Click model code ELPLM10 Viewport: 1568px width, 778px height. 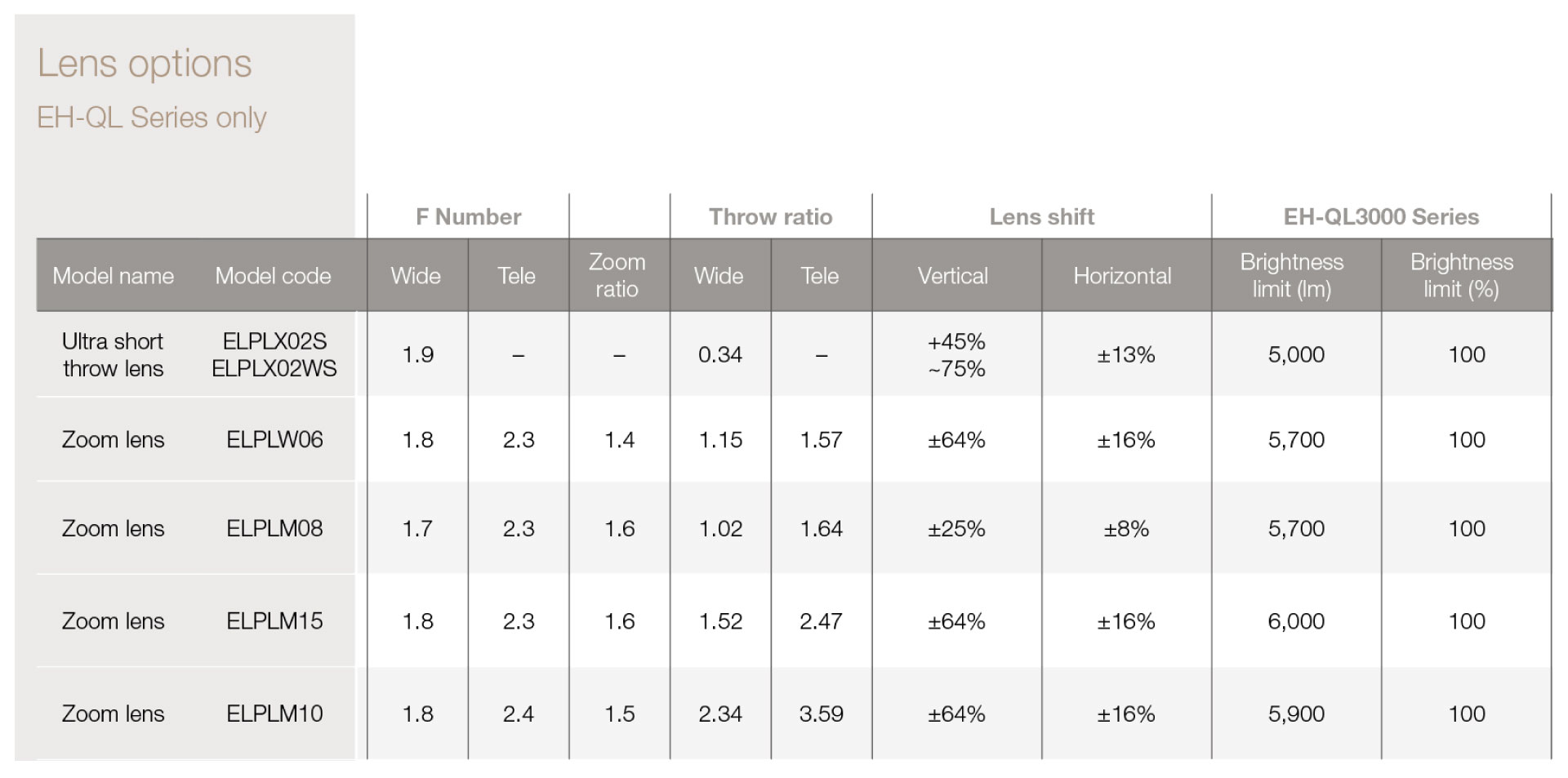[x=274, y=714]
